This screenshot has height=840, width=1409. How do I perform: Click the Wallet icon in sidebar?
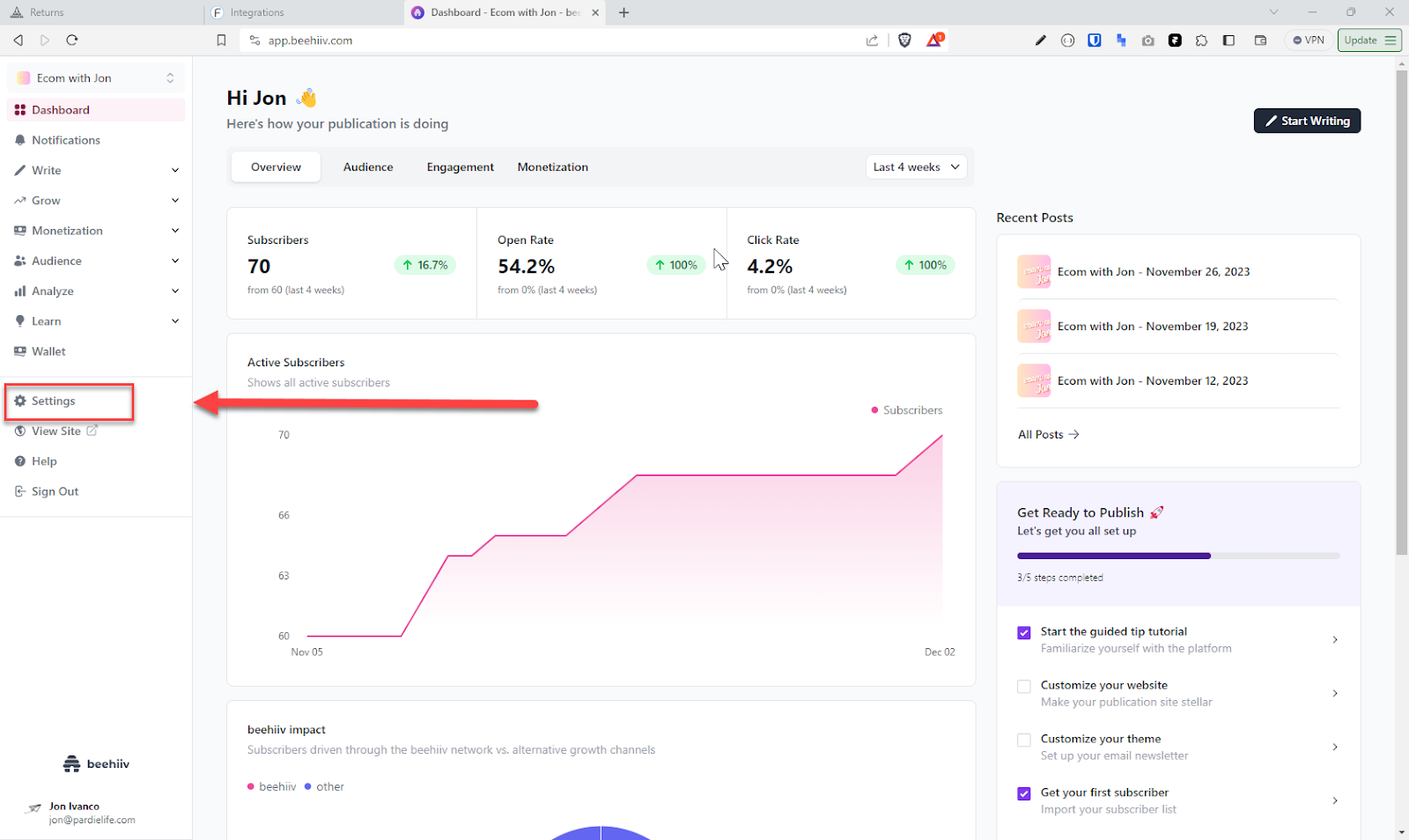click(x=19, y=351)
